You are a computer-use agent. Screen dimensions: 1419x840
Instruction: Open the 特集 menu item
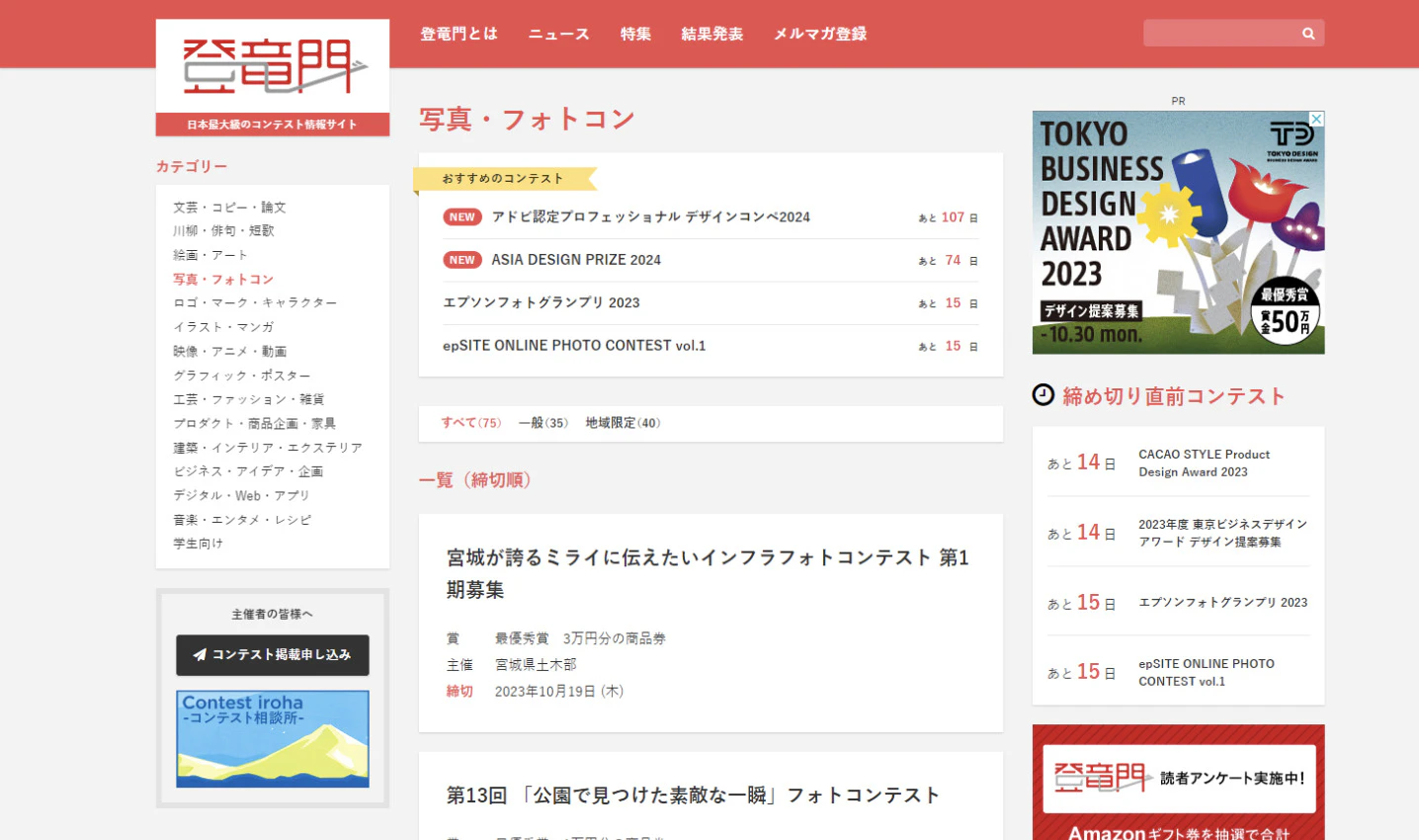tap(635, 34)
